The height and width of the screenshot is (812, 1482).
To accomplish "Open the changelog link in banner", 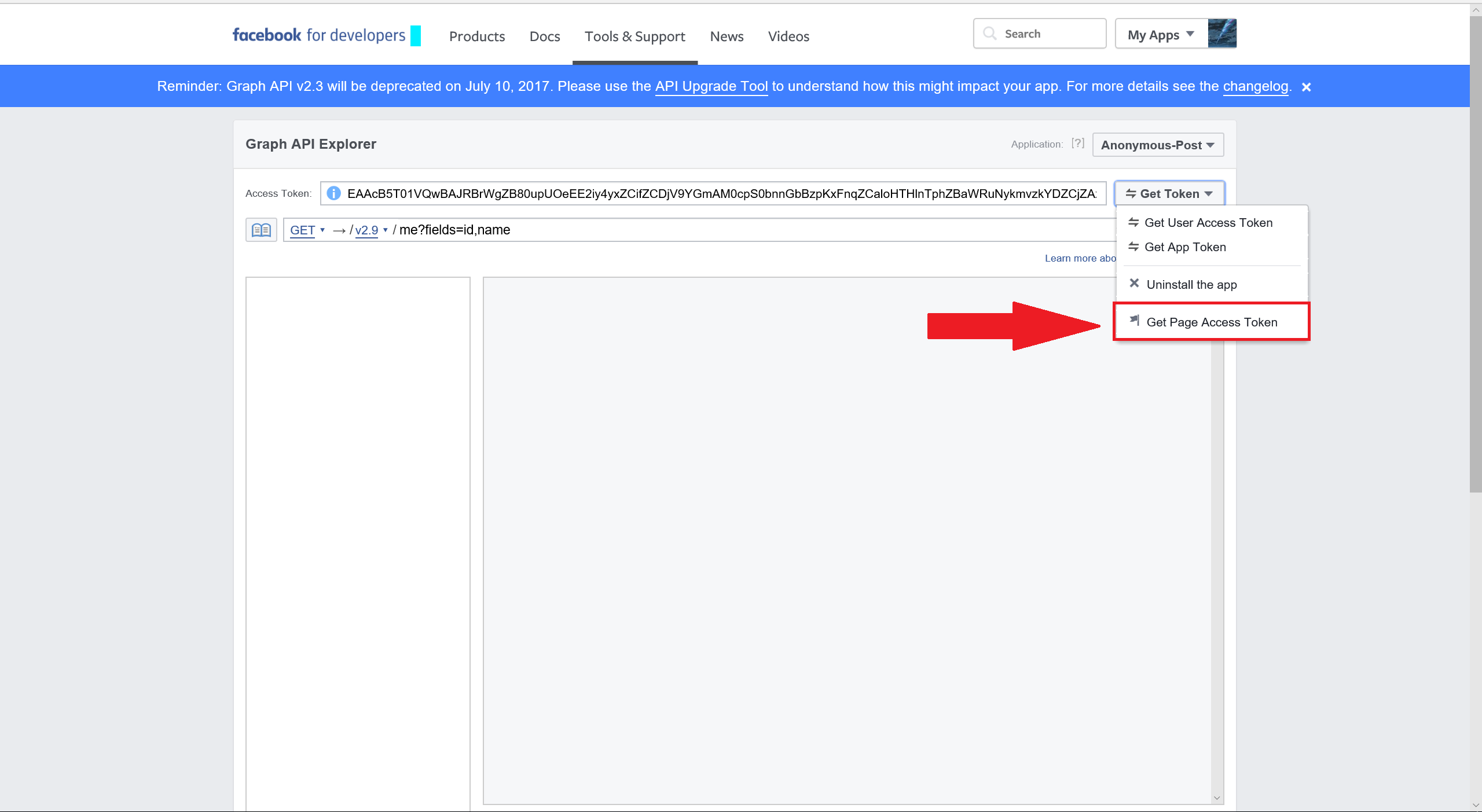I will [x=1255, y=86].
